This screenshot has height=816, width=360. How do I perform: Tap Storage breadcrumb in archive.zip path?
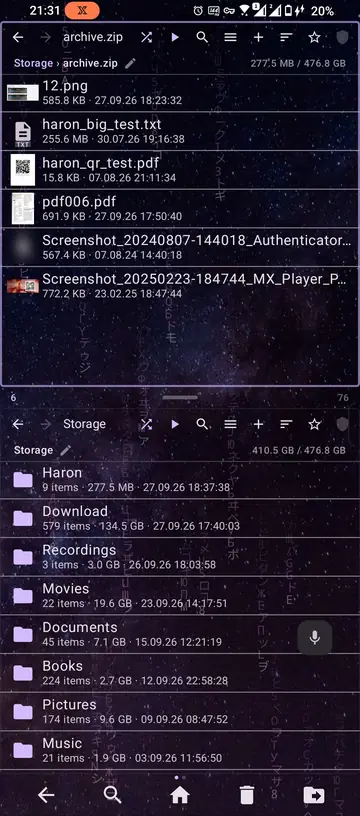(33, 63)
